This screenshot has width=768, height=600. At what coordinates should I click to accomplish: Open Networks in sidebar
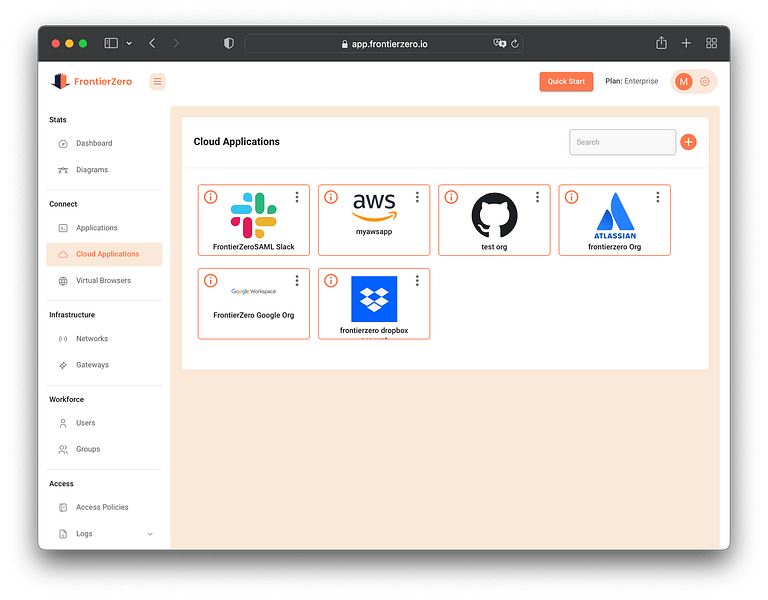[104, 338]
